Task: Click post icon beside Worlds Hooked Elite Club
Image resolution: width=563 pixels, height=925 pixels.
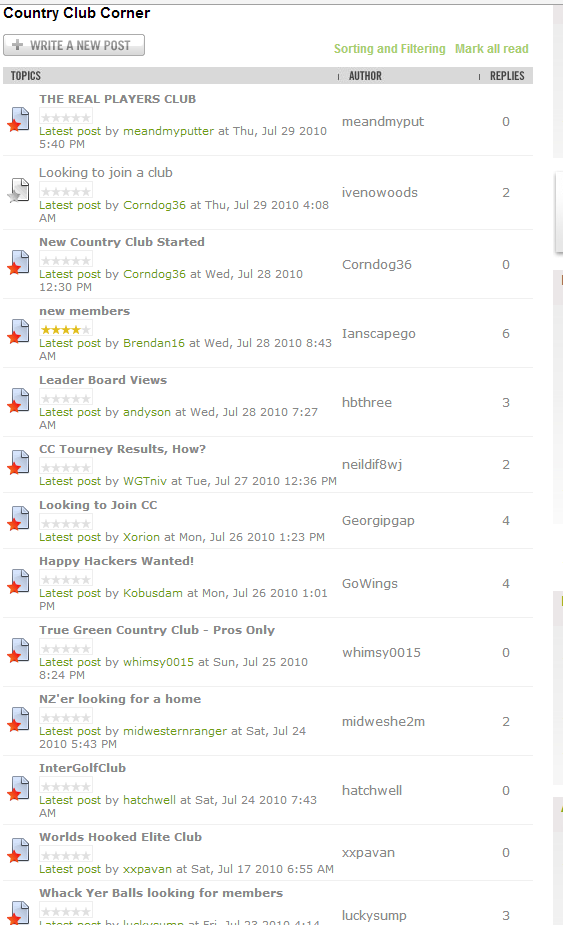Action: [18, 851]
